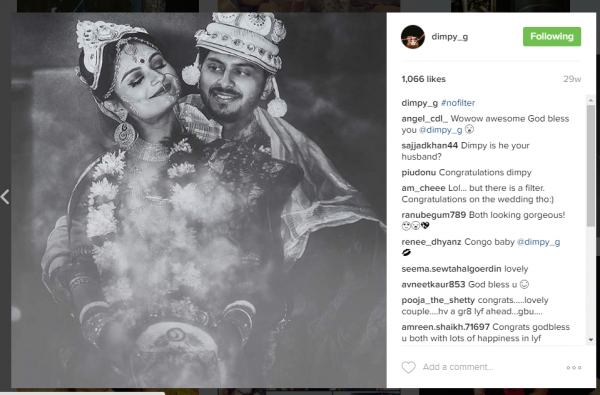
Task: View the 1,066 likes list
Action: pos(424,79)
